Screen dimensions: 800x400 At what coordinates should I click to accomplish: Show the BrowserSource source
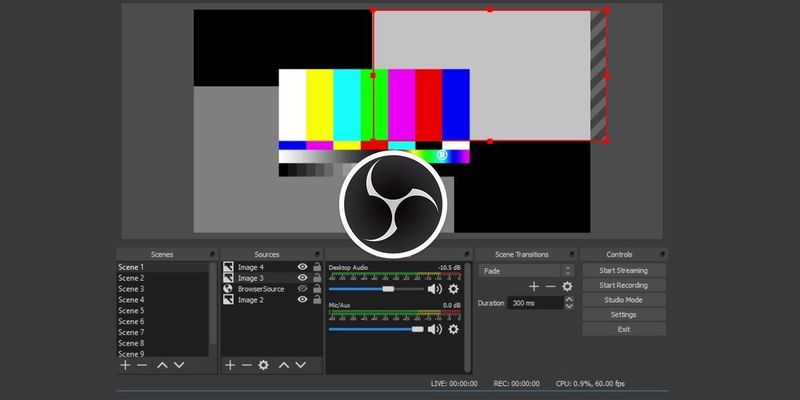click(x=303, y=289)
